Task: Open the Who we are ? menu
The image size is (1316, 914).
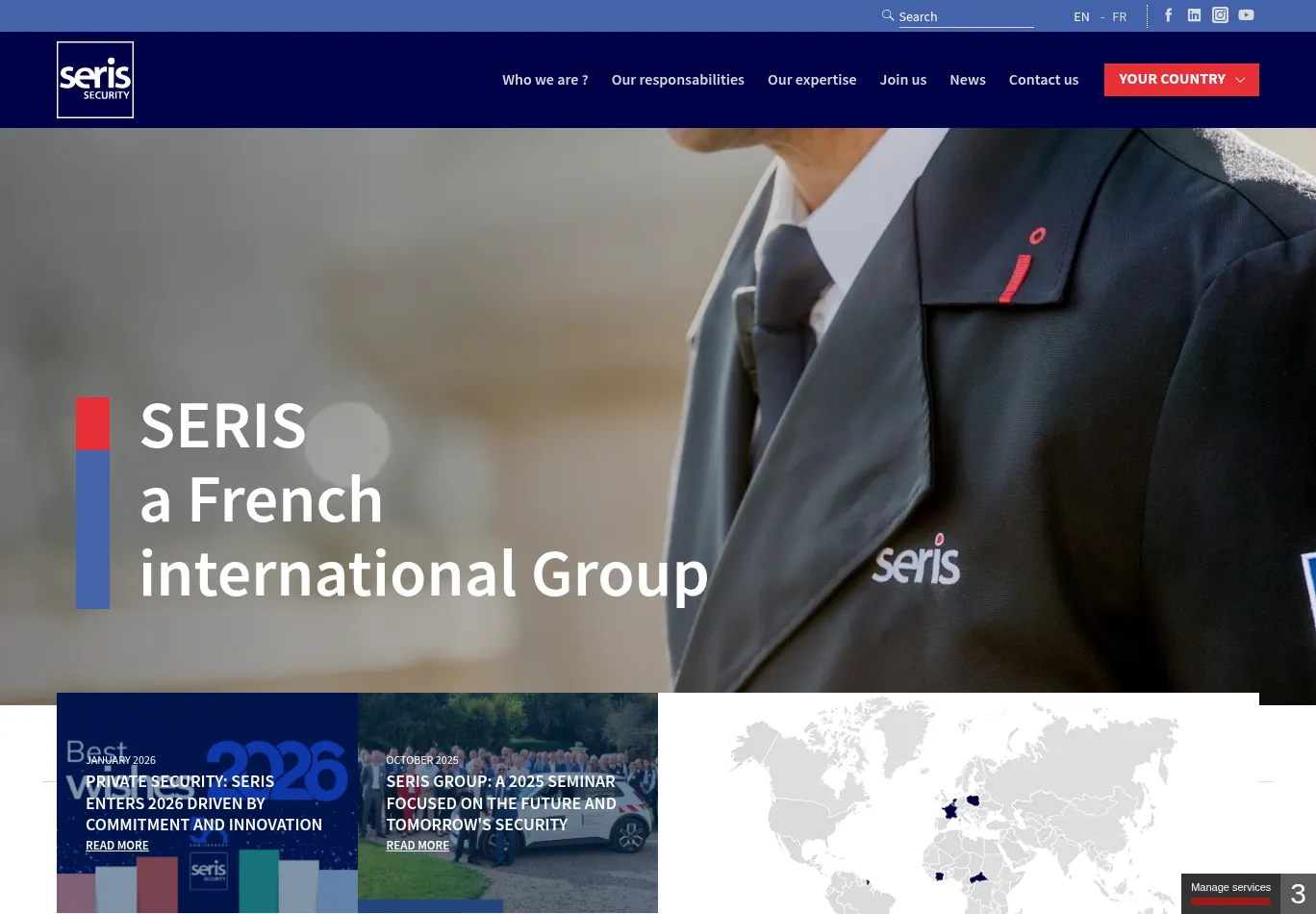Action: (544, 80)
